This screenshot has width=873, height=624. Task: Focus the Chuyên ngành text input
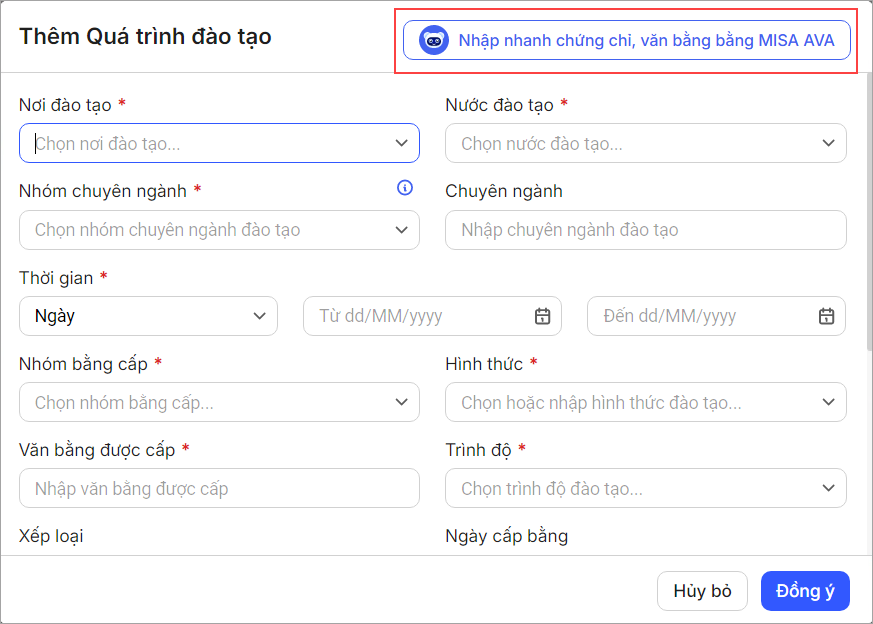(x=645, y=230)
